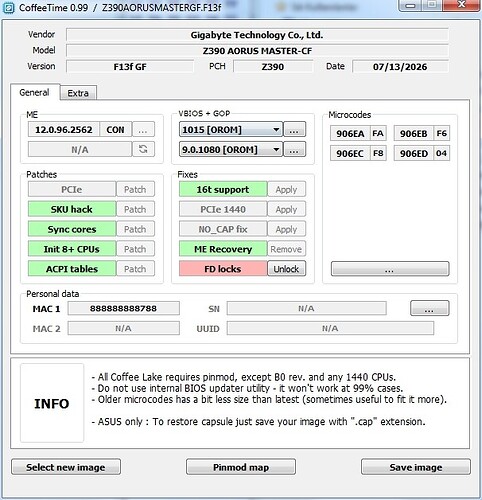Click the CoffeeTime app icon in title bar
This screenshot has height=500, width=482.
tap(9, 7)
